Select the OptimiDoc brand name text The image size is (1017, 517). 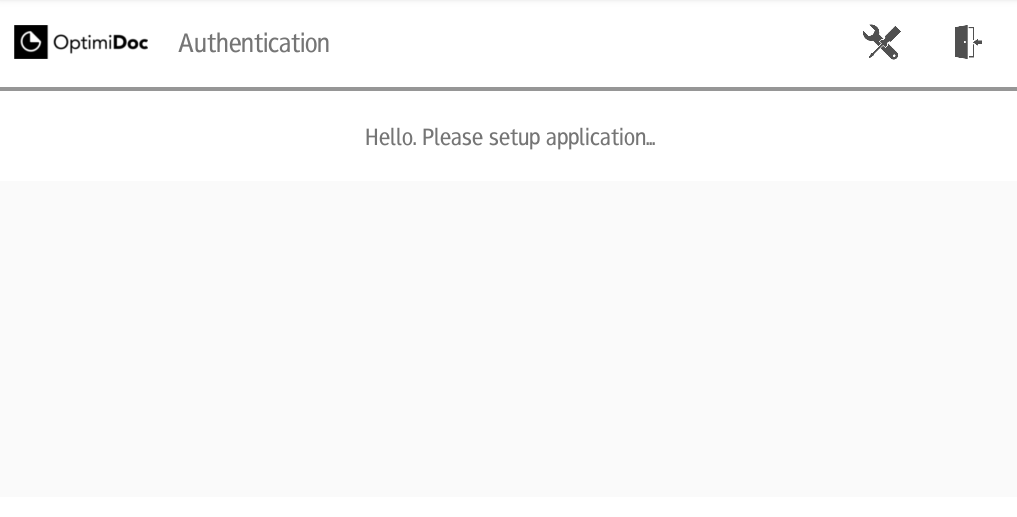101,43
